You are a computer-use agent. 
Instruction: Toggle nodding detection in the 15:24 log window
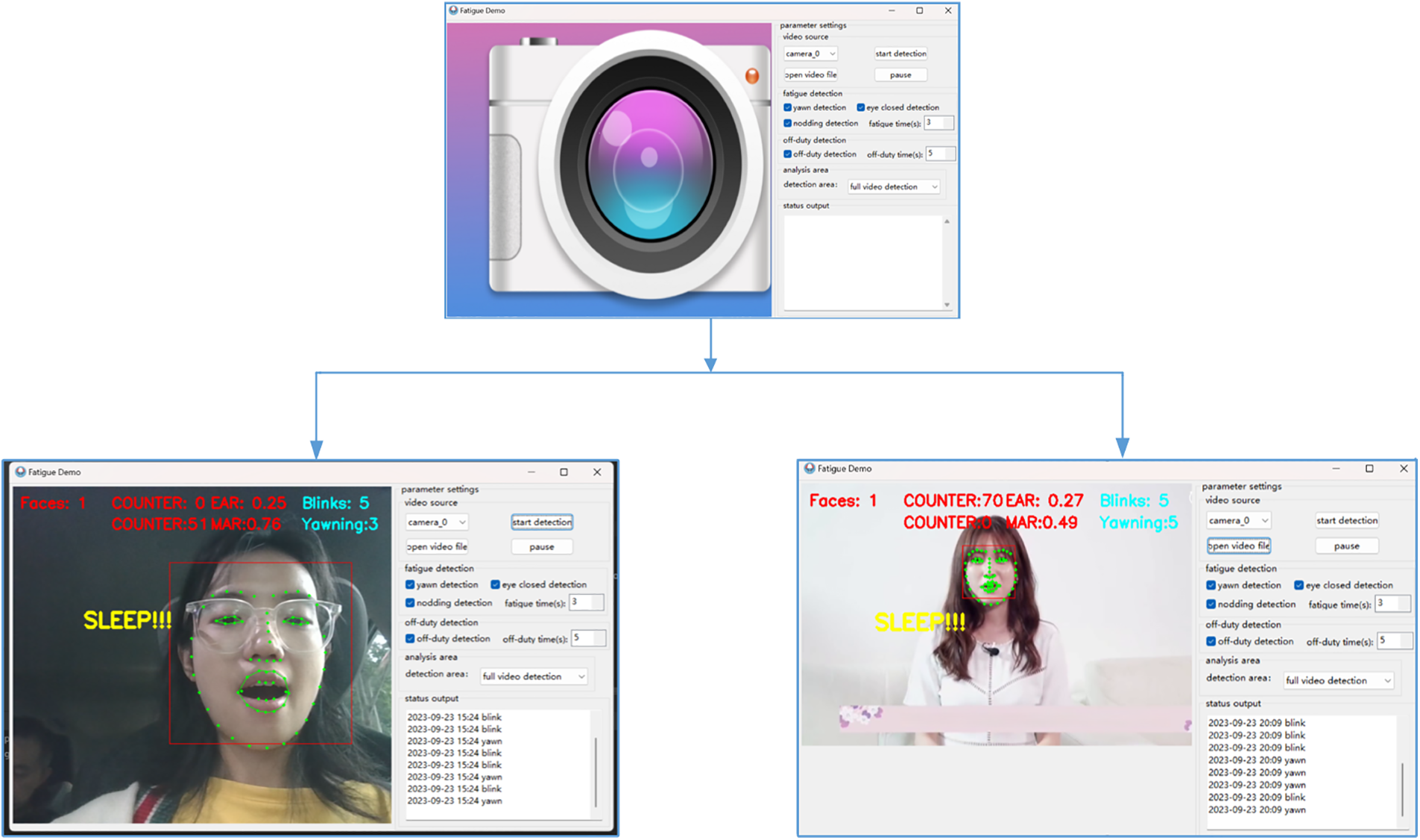point(410,603)
